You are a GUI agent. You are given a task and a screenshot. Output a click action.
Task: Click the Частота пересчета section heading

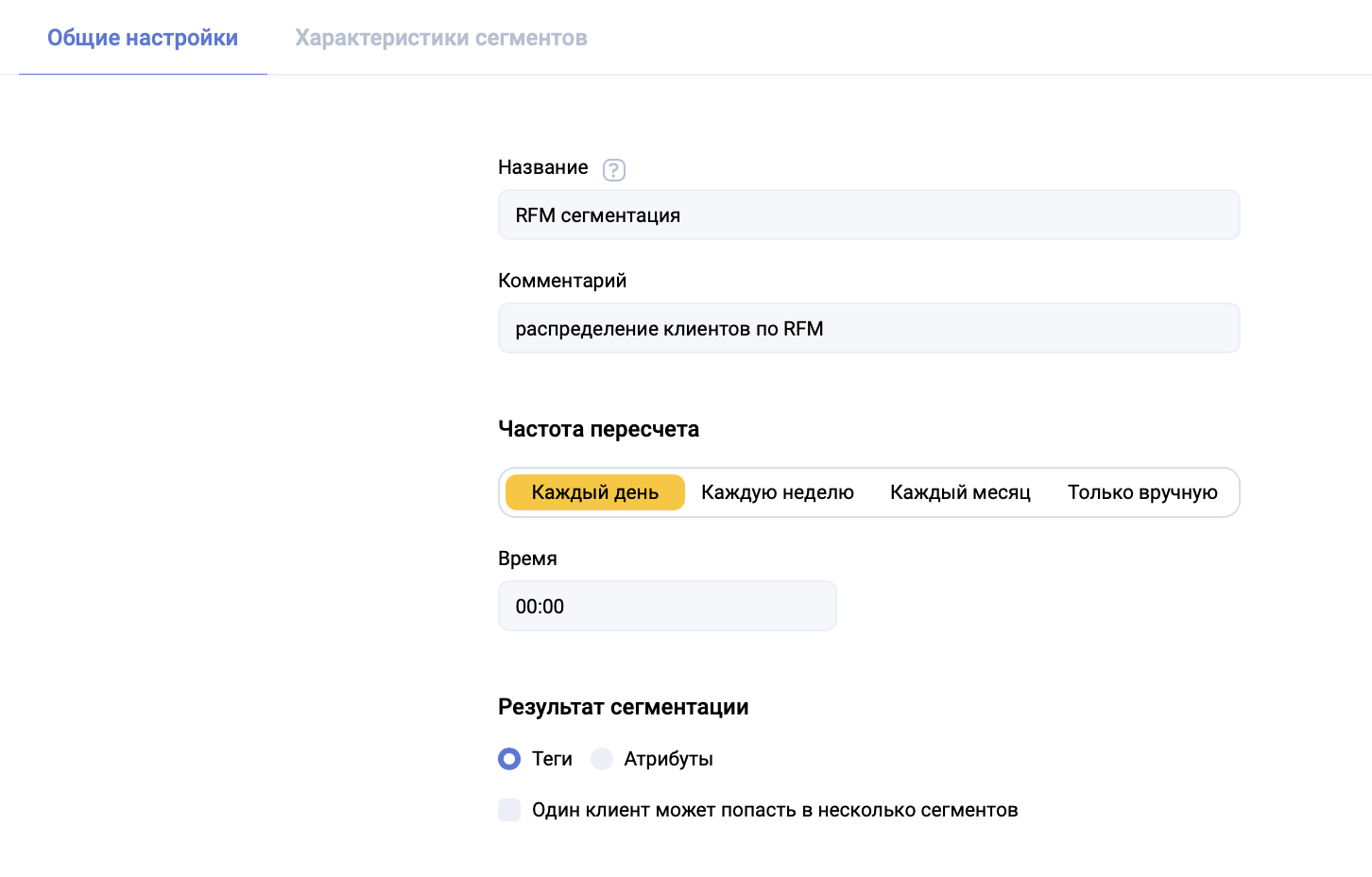(x=598, y=429)
